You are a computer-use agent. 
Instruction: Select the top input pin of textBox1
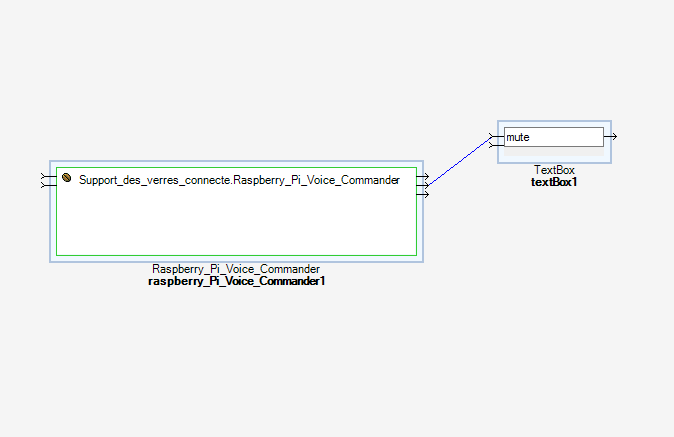pyautogui.click(x=493, y=136)
